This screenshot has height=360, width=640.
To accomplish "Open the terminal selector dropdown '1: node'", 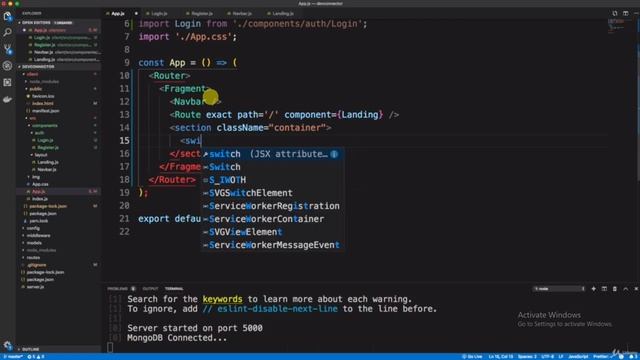I will pyautogui.click(x=559, y=289).
